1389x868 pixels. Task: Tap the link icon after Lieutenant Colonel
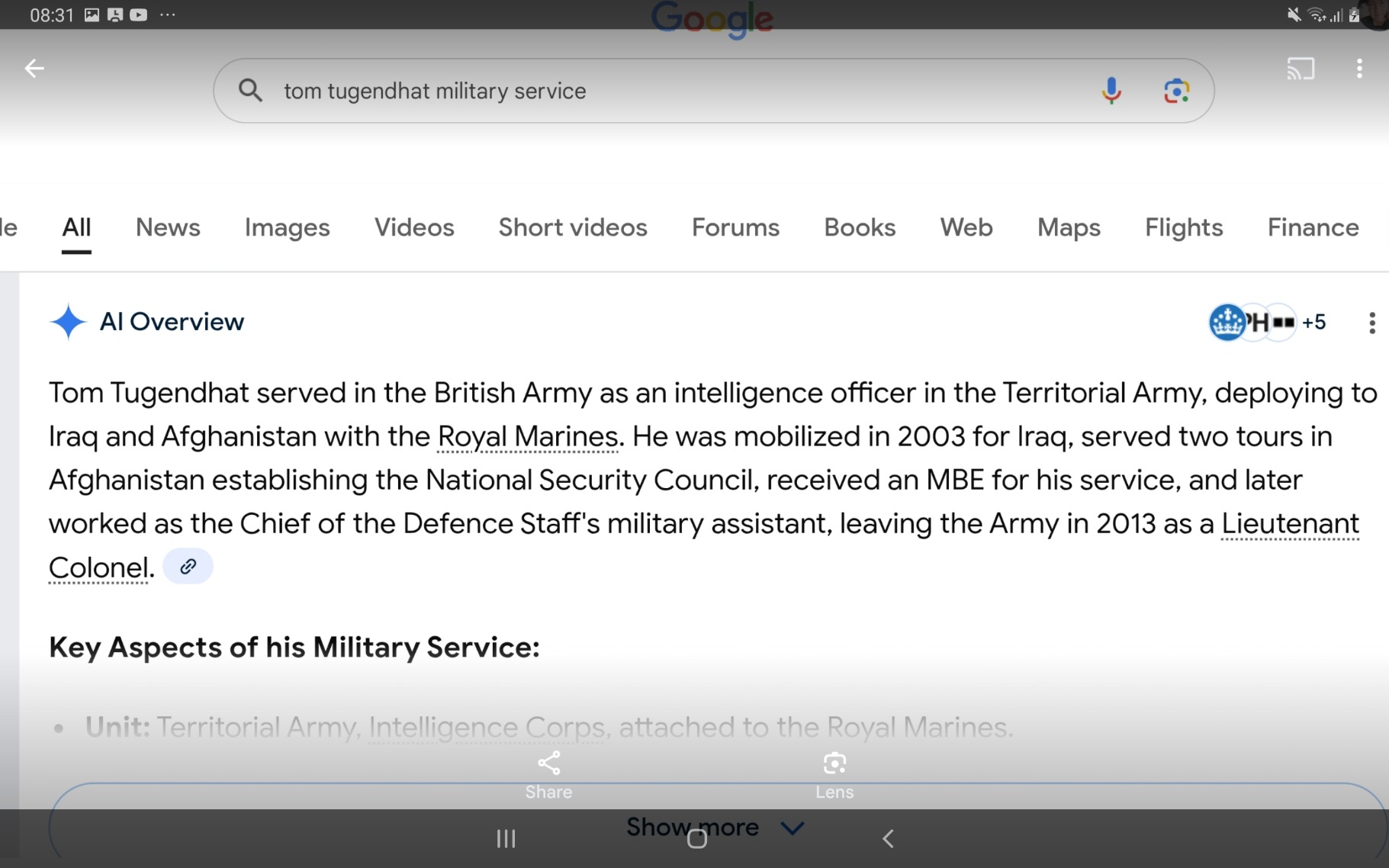187,566
